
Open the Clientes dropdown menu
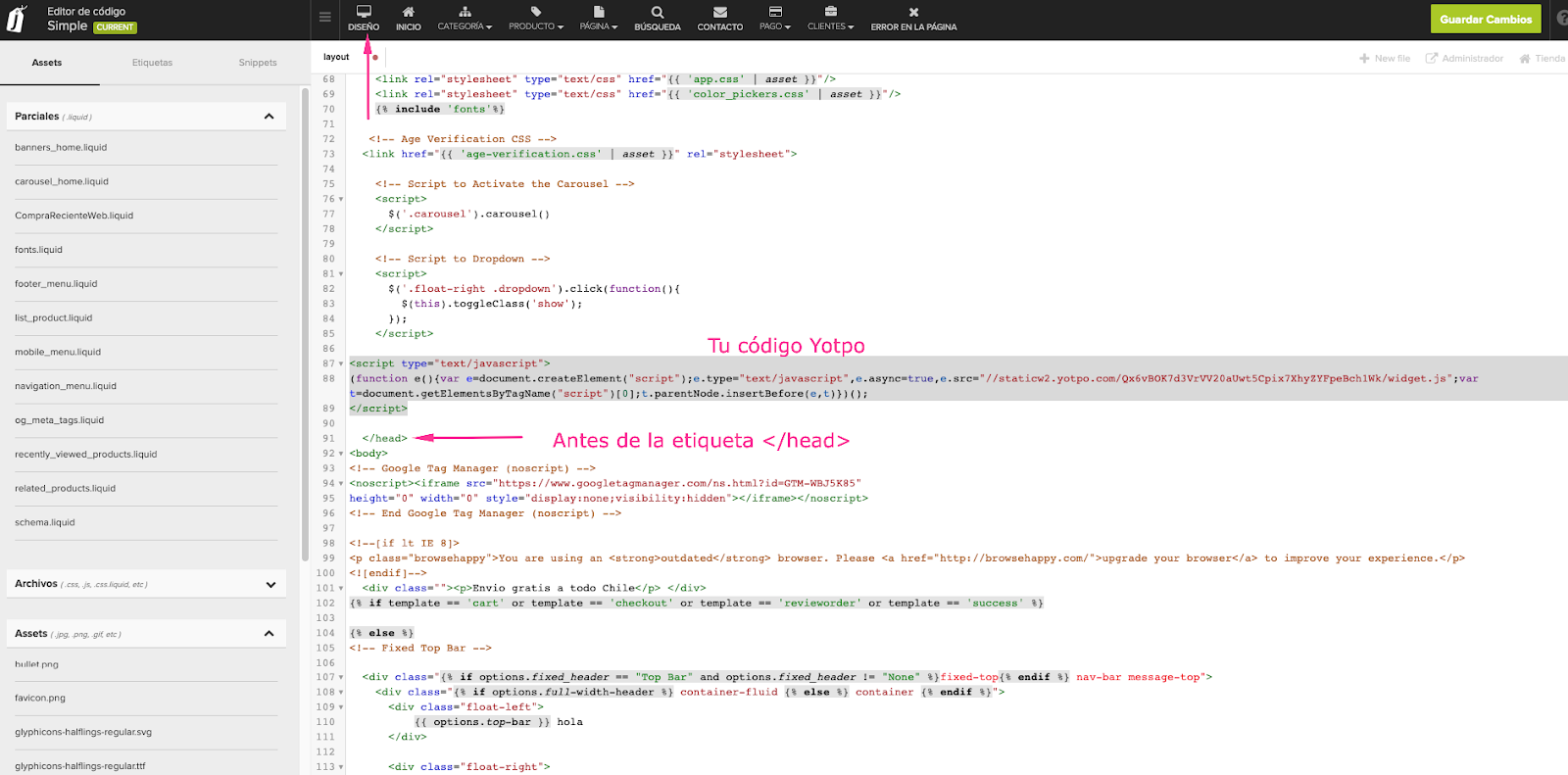click(x=831, y=26)
